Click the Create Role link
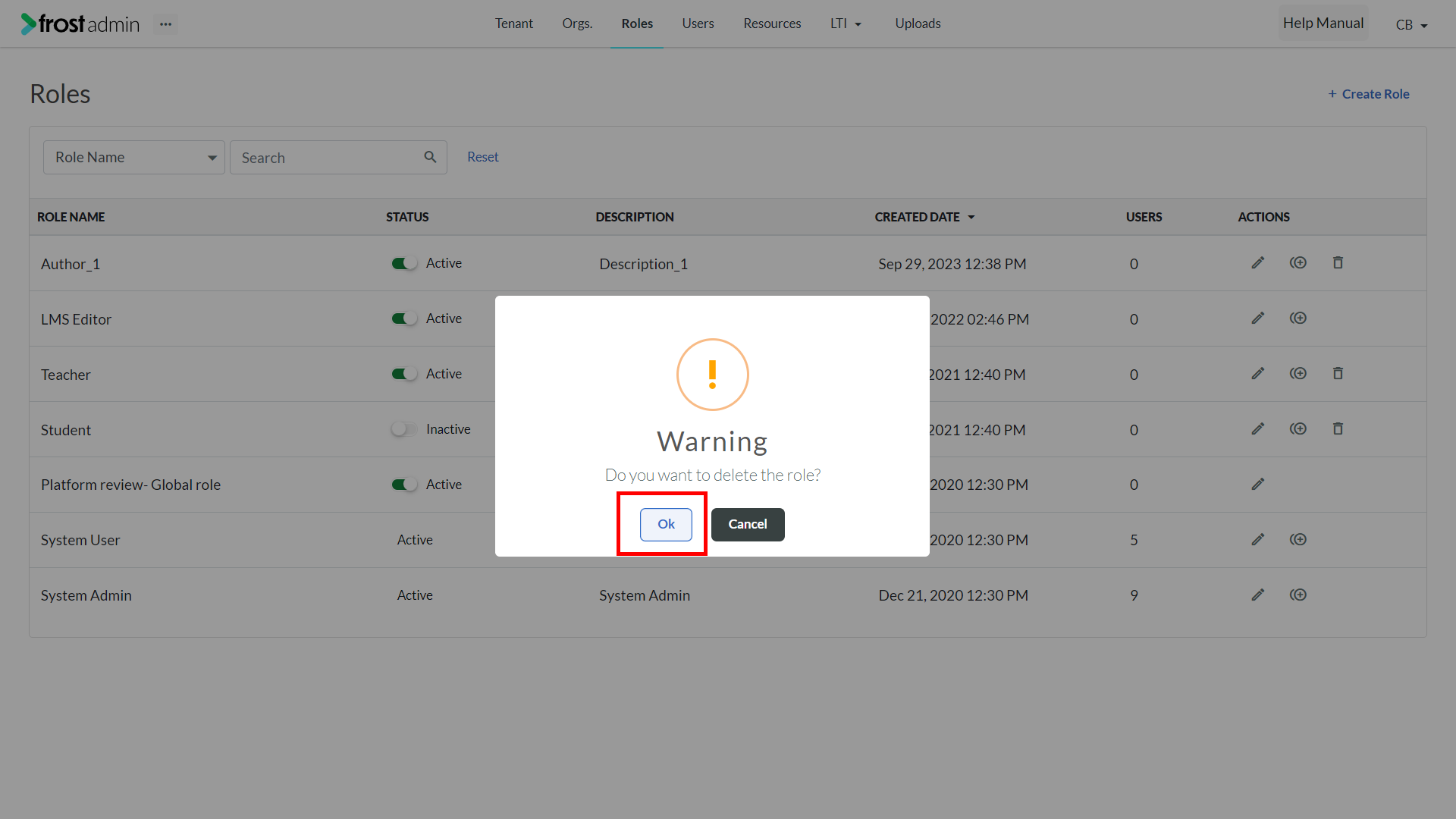 pos(1369,94)
